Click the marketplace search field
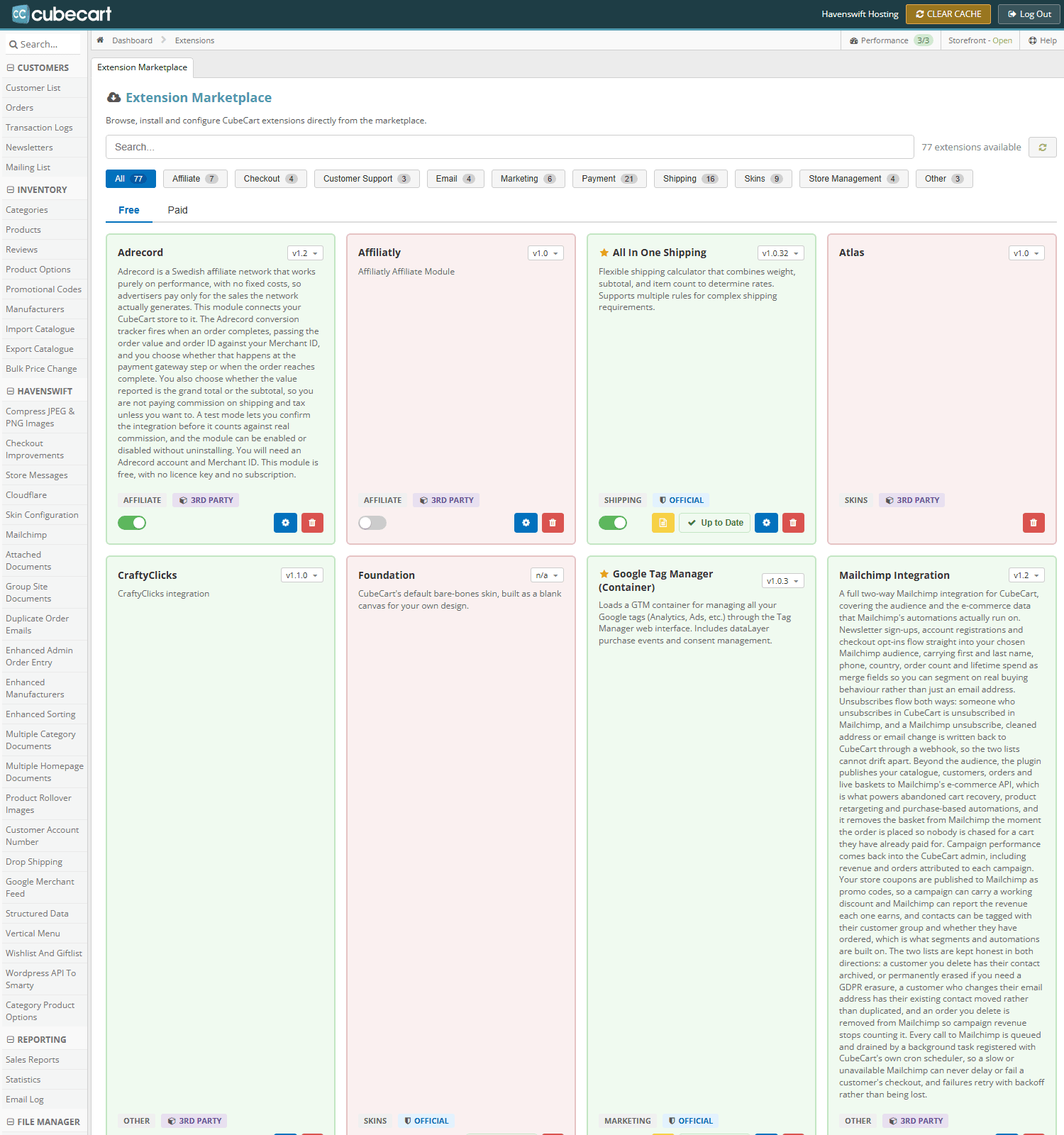Image resolution: width=1064 pixels, height=1135 pixels. [x=509, y=147]
